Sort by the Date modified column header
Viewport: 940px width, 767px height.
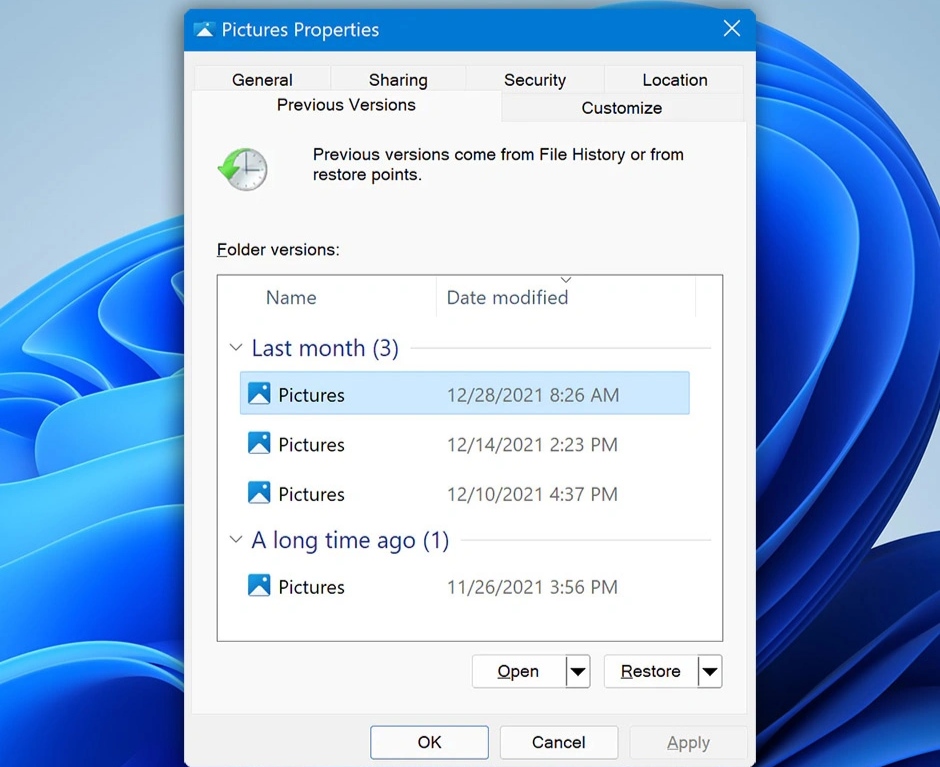click(507, 297)
